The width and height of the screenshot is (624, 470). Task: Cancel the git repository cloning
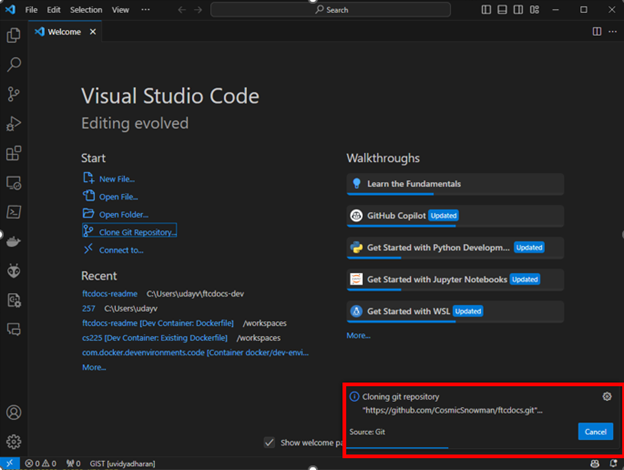[595, 431]
